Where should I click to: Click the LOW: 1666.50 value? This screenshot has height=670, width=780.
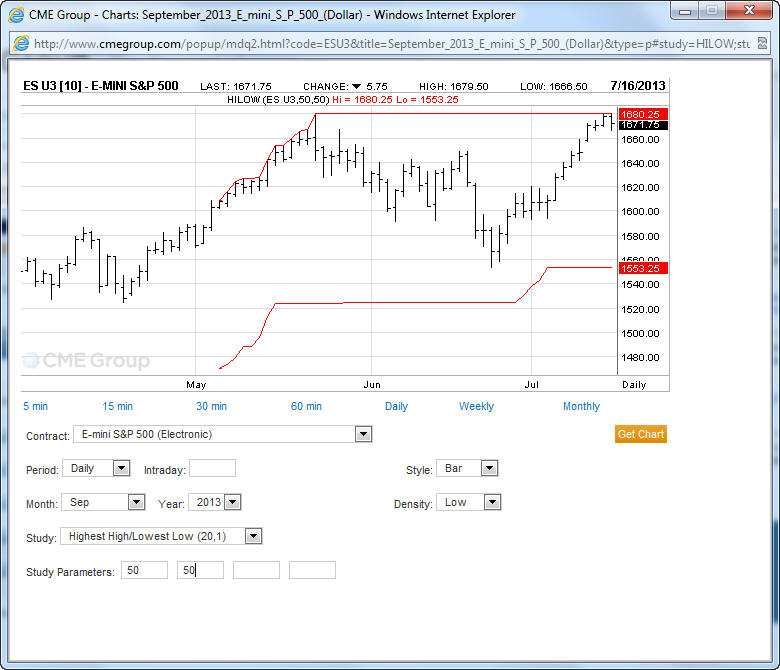click(554, 87)
